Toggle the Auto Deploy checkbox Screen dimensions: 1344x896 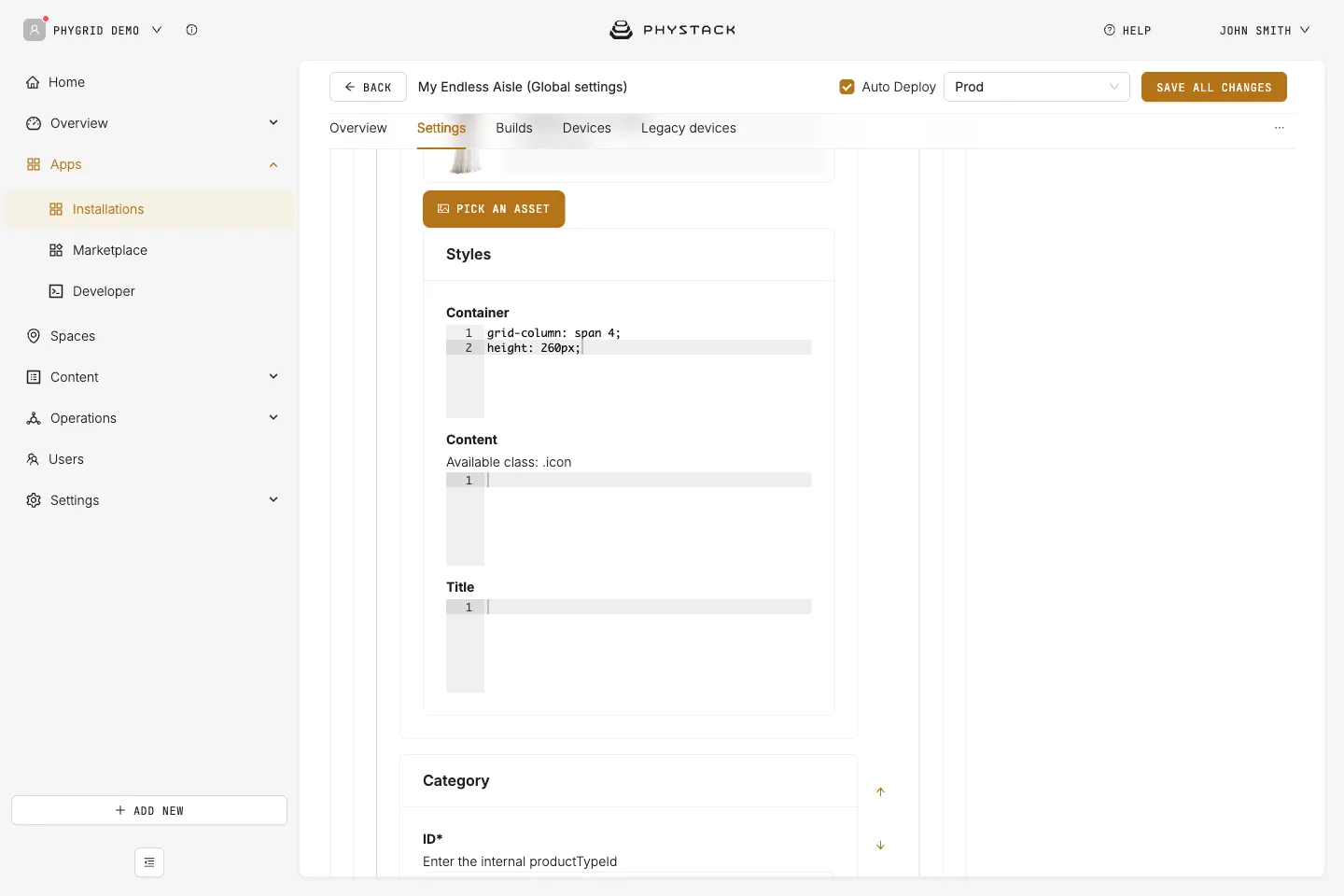pos(847,87)
